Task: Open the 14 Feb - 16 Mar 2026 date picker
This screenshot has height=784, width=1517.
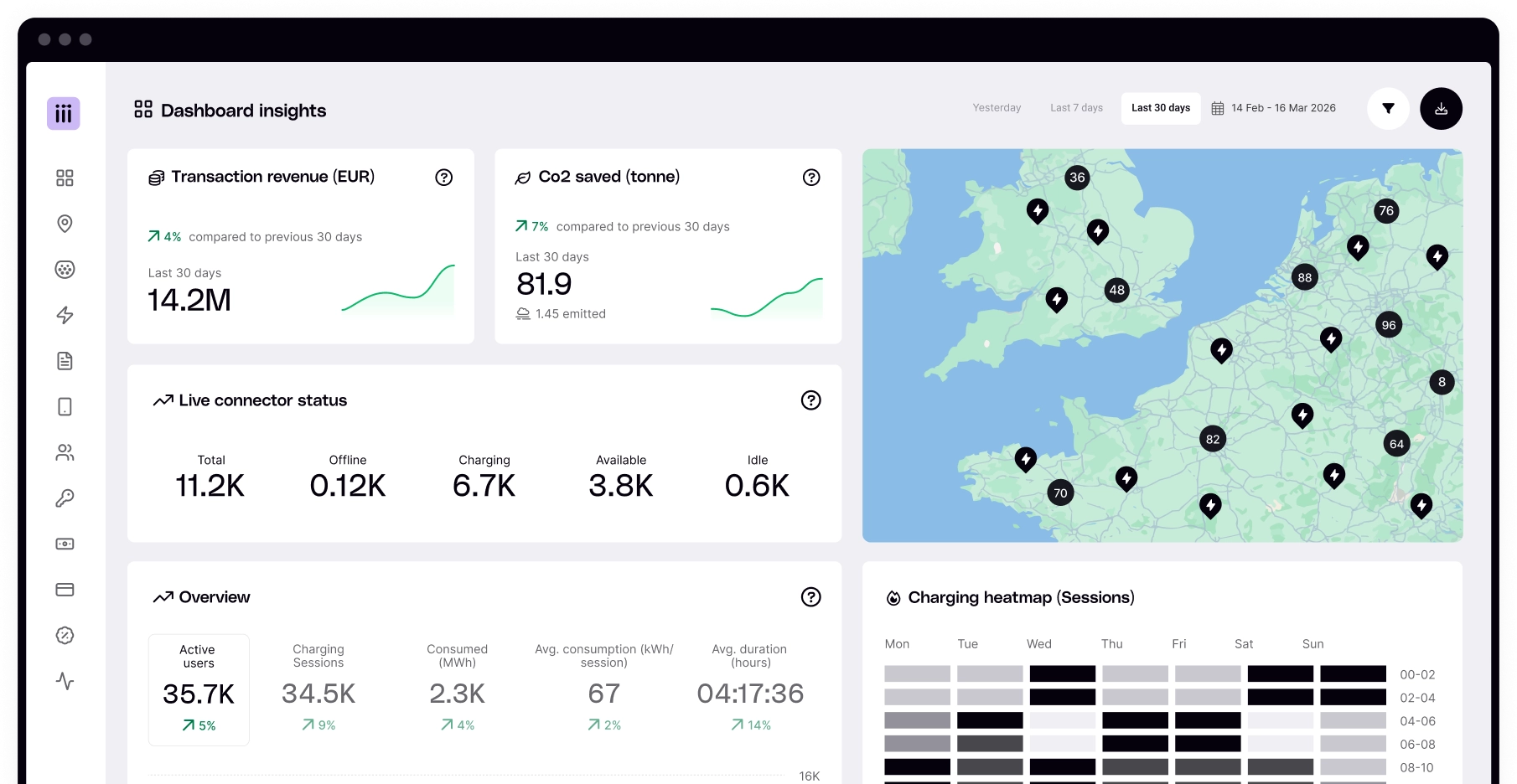Action: pyautogui.click(x=1274, y=108)
